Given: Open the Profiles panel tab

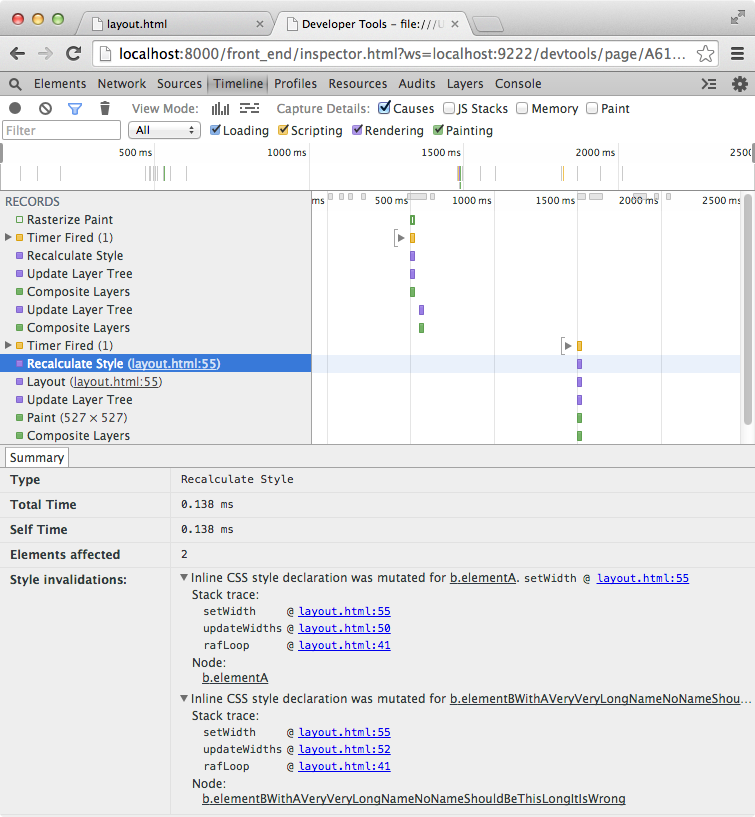Looking at the screenshot, I should click(x=295, y=84).
